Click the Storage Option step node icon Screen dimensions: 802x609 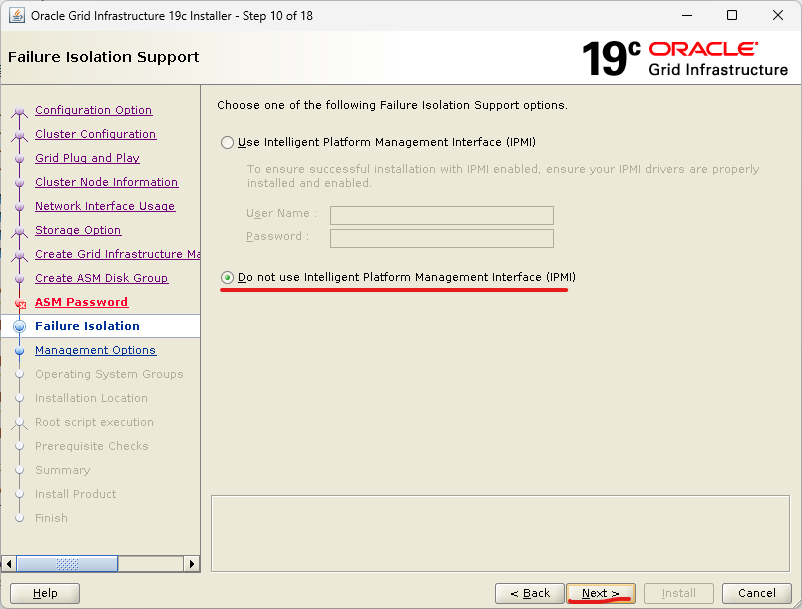pyautogui.click(x=19, y=231)
